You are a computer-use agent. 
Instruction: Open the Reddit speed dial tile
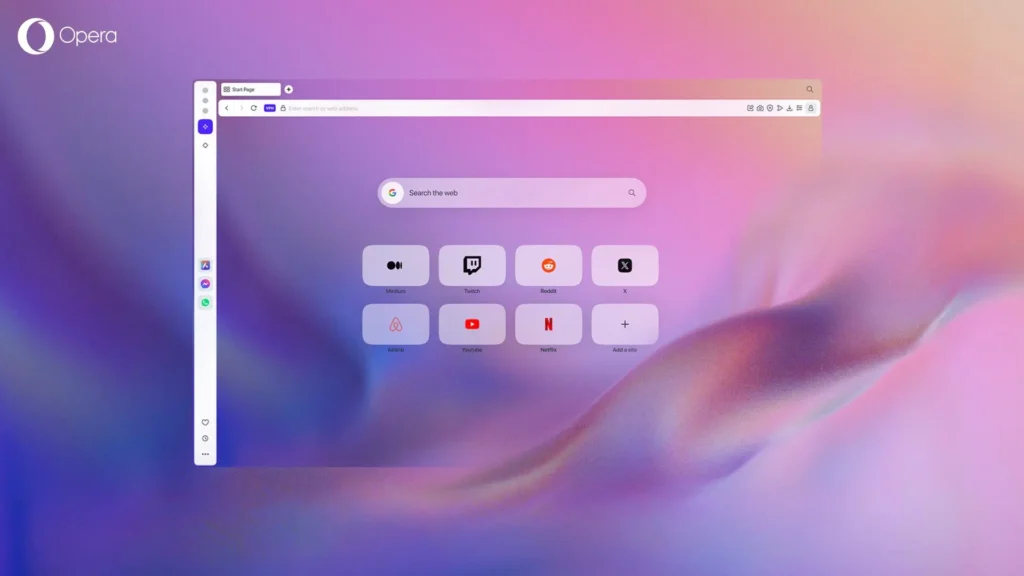549,266
